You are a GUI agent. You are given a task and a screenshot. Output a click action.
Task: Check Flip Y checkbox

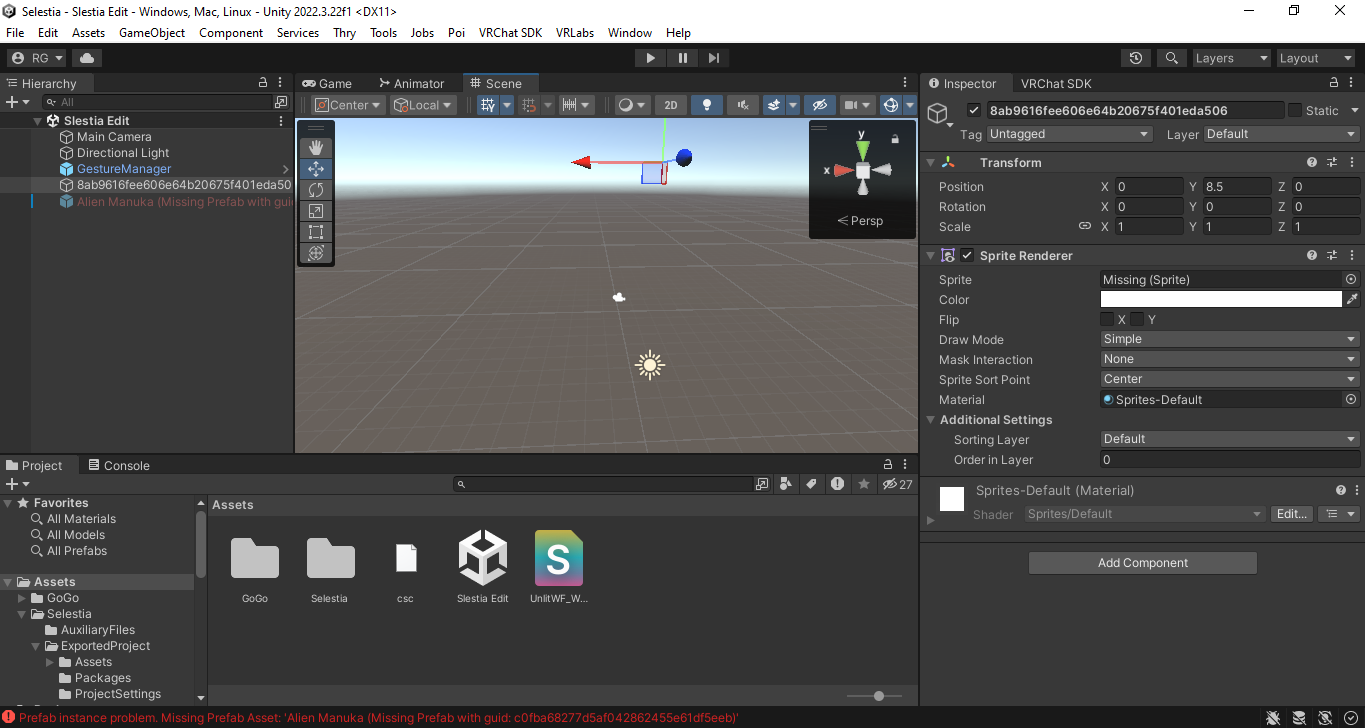[1137, 320]
